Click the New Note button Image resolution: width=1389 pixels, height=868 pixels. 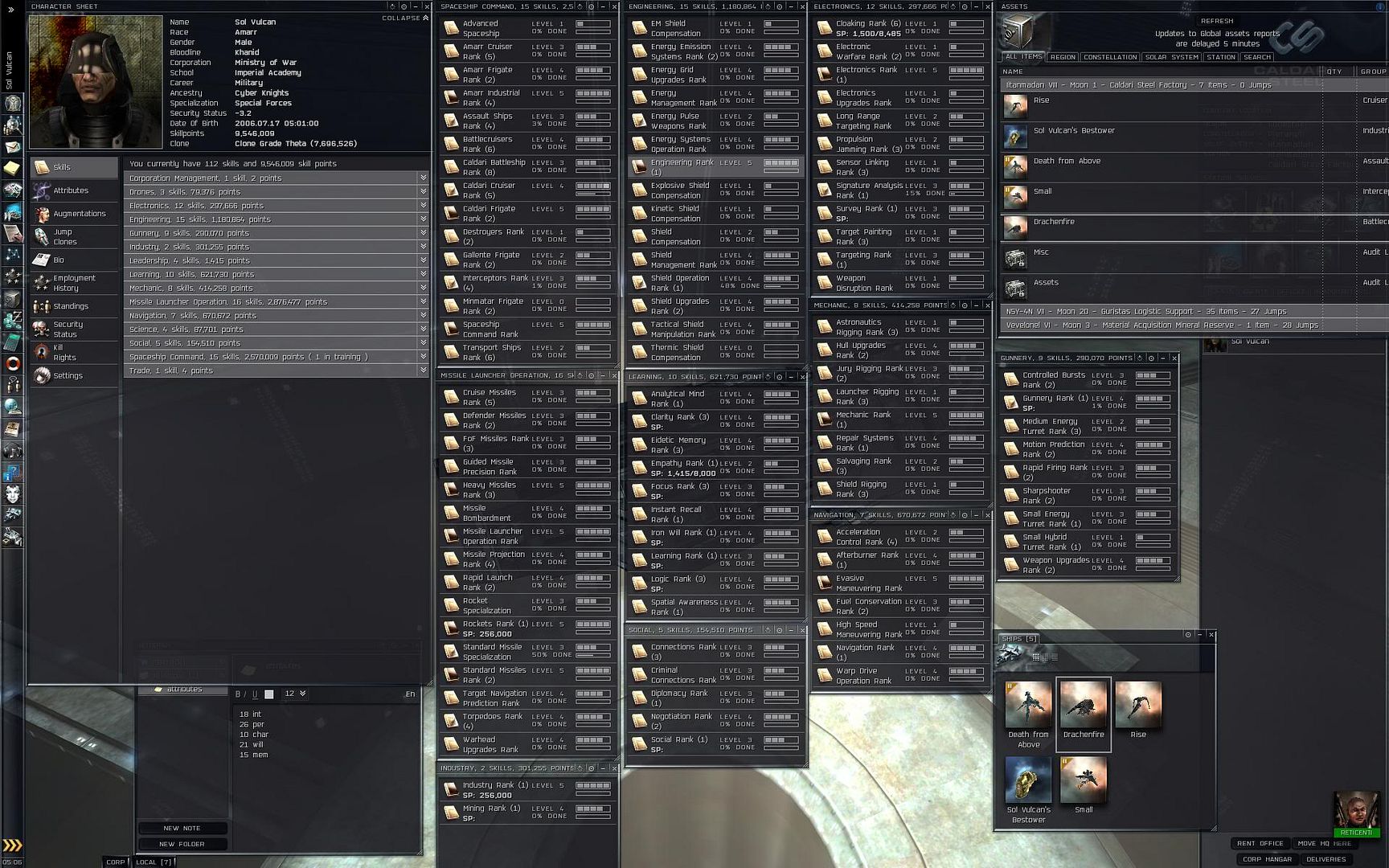tap(182, 828)
